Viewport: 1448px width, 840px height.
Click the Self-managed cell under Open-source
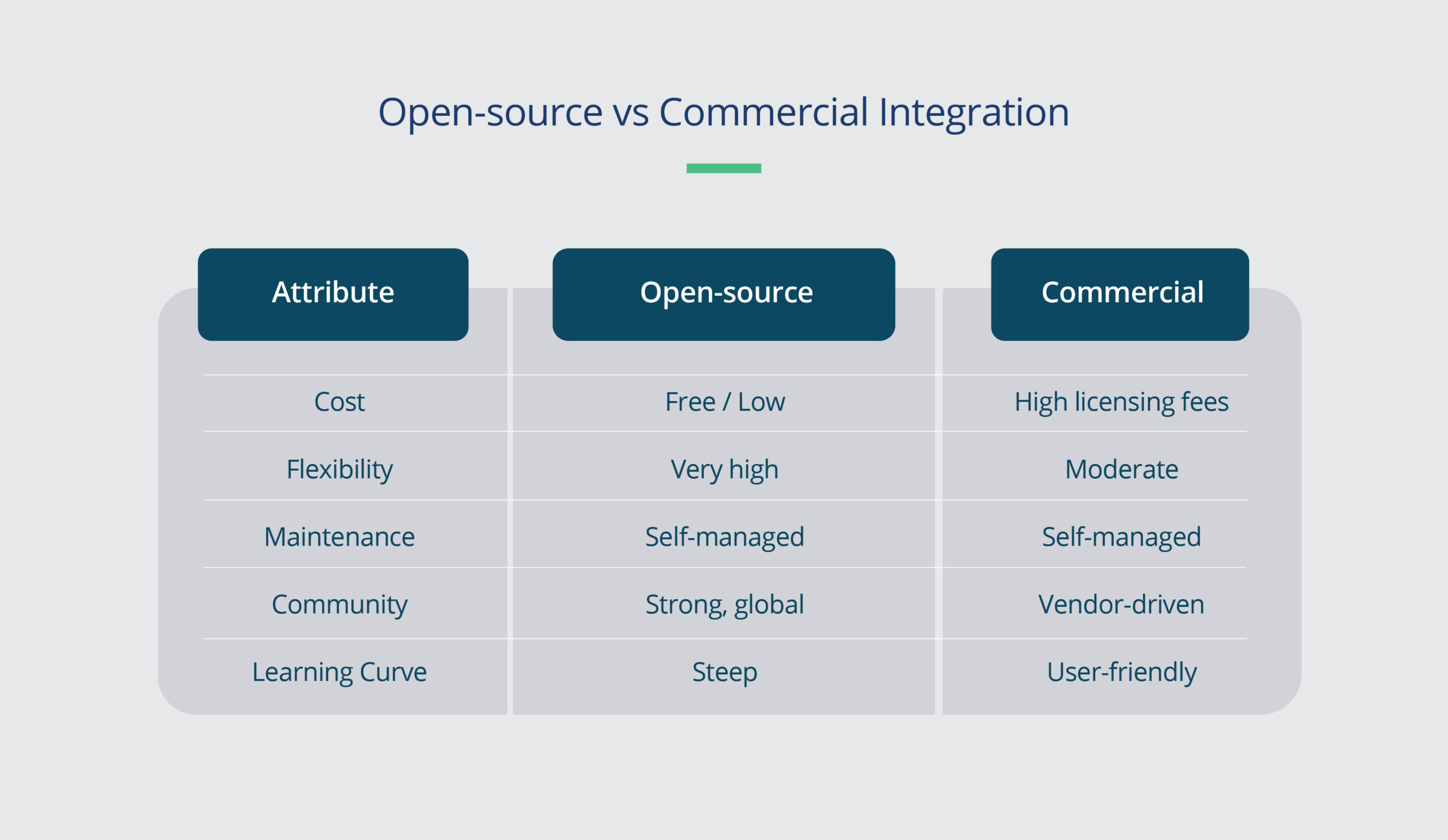coord(725,537)
